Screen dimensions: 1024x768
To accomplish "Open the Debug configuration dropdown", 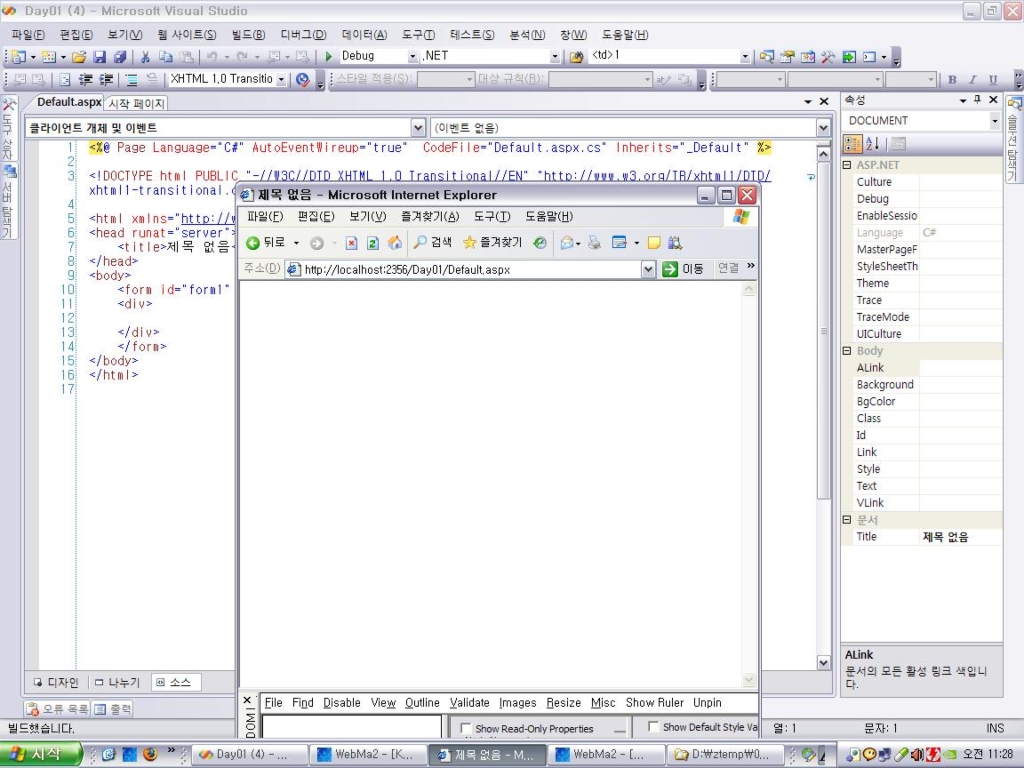I will [413, 57].
